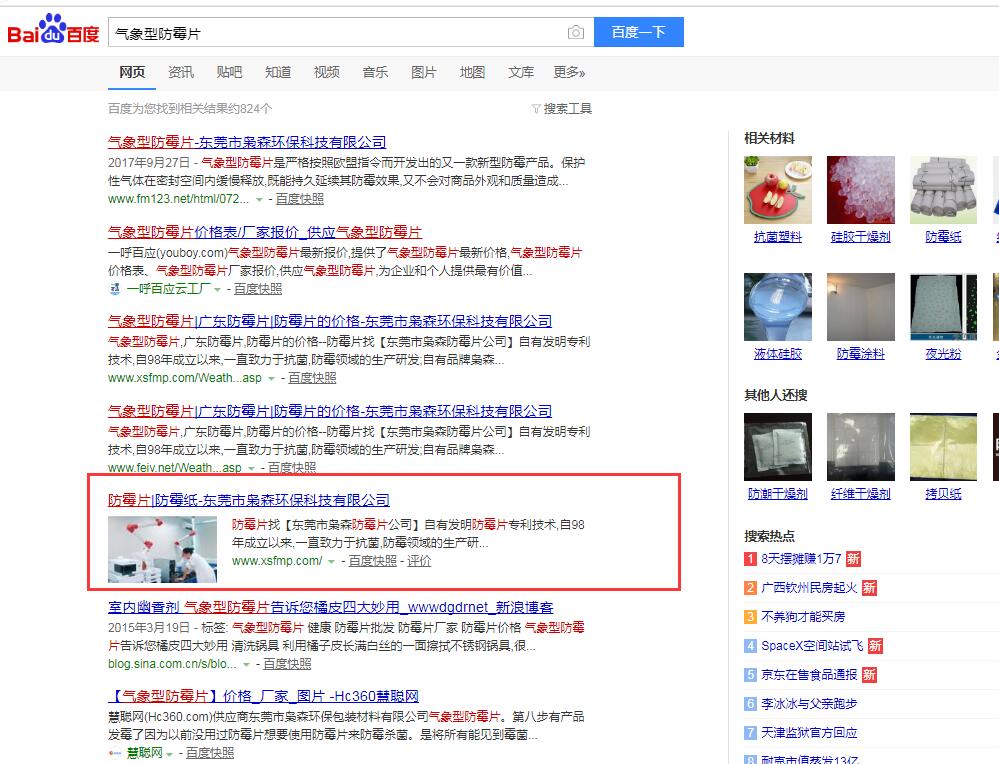Click the Hc360 source logo icon

pyautogui.click(x=114, y=753)
